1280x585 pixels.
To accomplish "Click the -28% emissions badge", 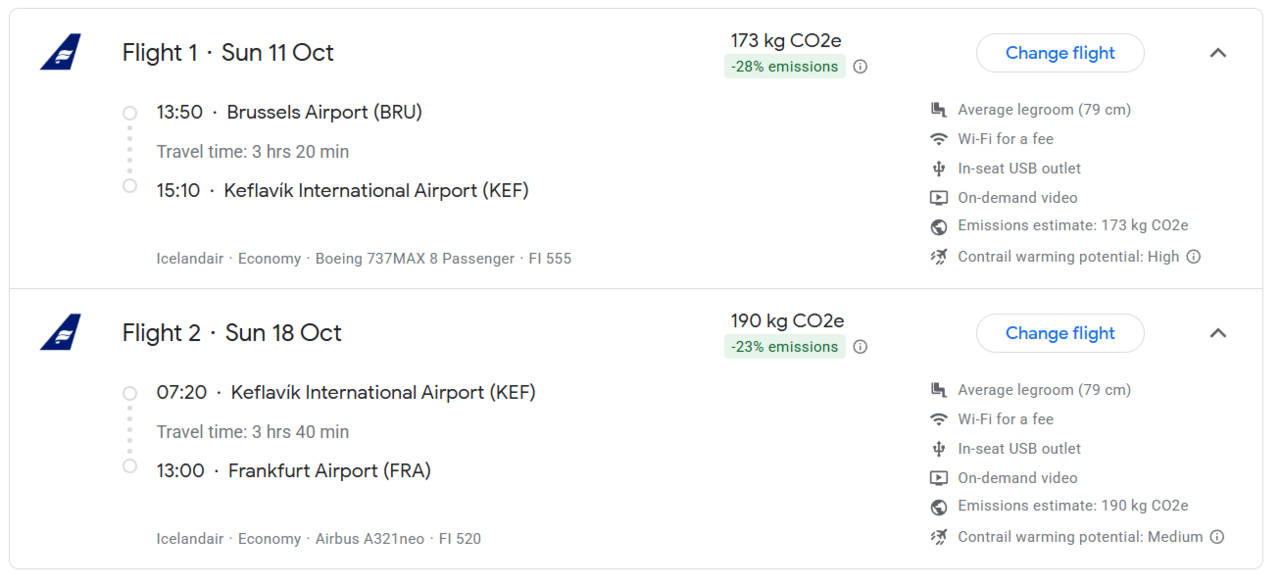I will 785,67.
